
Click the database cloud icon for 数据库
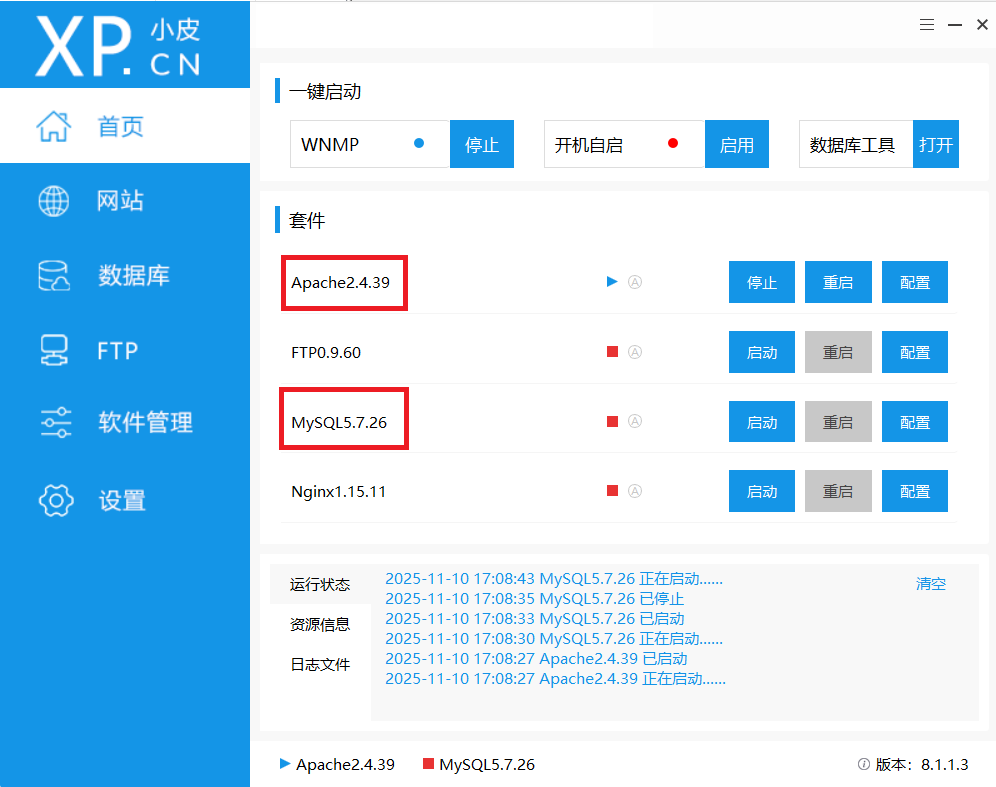click(54, 276)
